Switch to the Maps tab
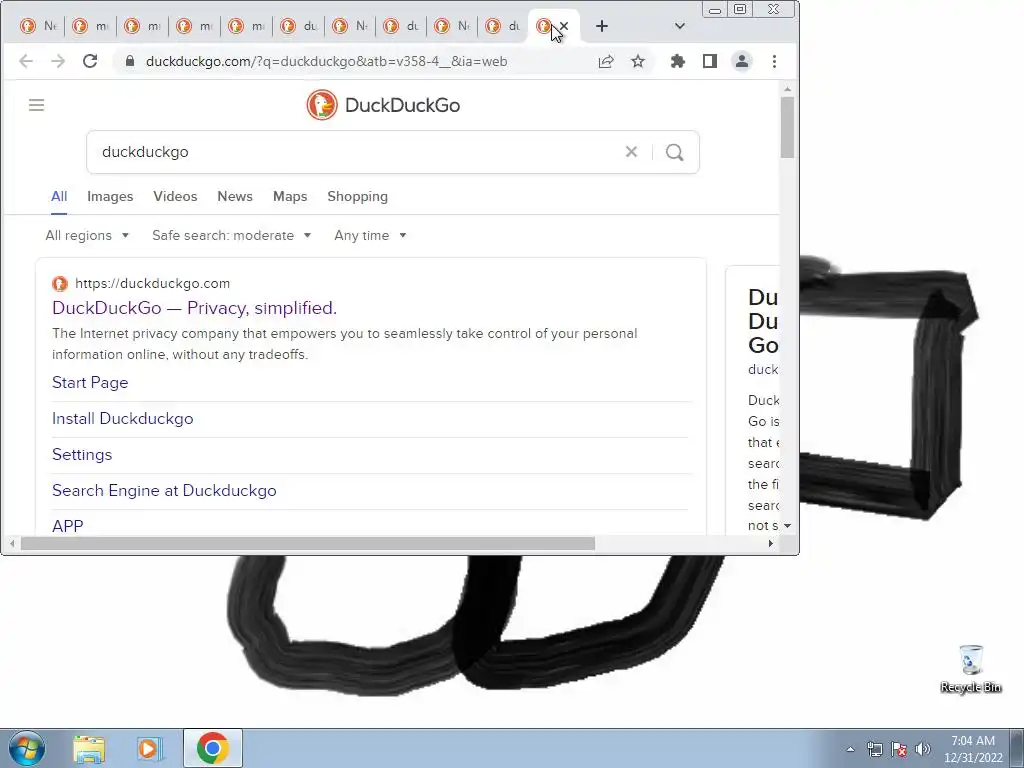The width and height of the screenshot is (1024, 768). (x=290, y=197)
